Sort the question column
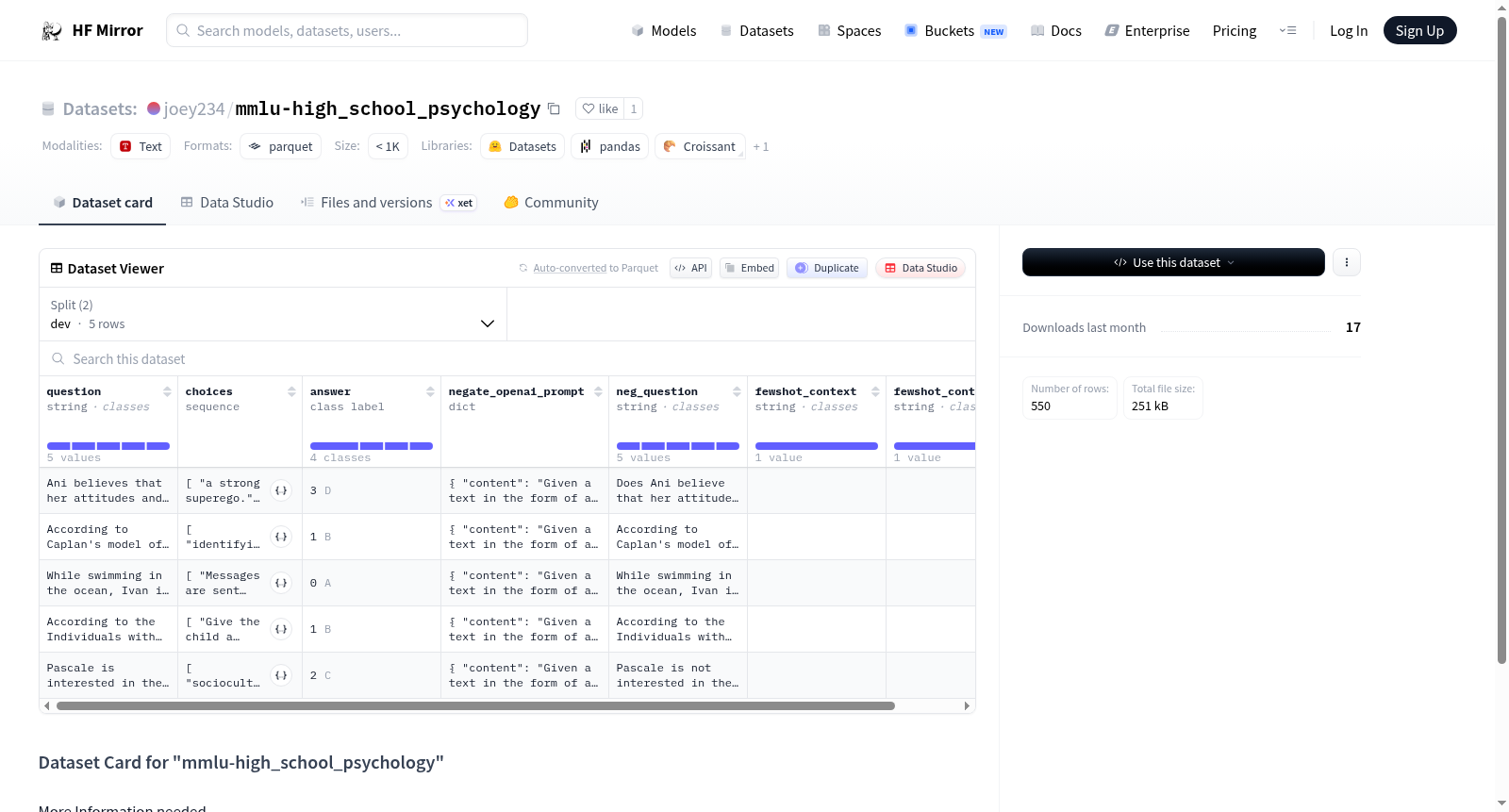This screenshot has height=812, width=1509. coord(167,391)
